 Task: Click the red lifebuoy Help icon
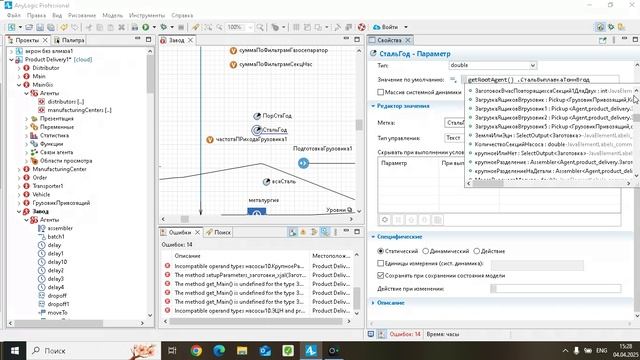(x=362, y=27)
